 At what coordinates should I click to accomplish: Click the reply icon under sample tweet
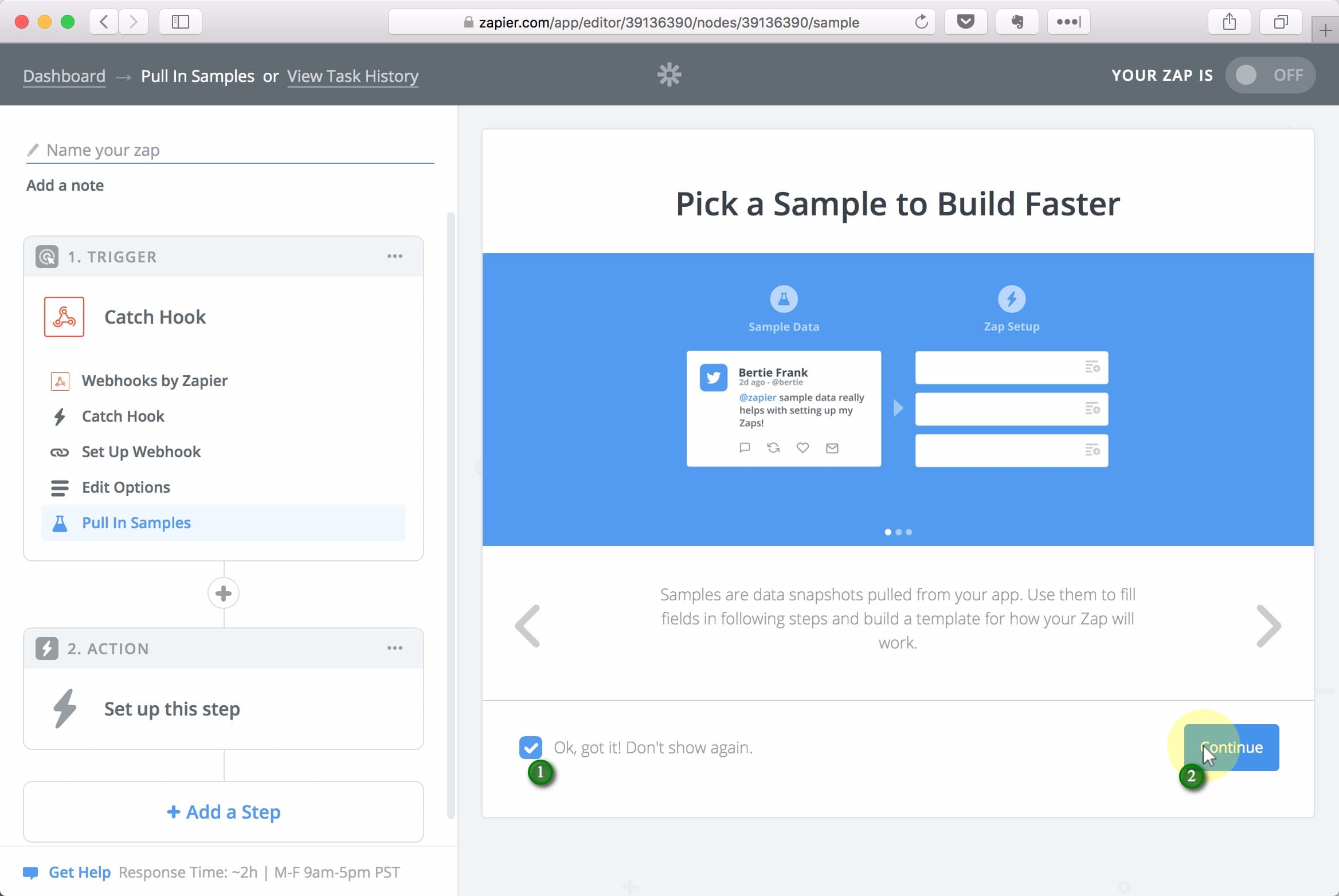tap(745, 447)
